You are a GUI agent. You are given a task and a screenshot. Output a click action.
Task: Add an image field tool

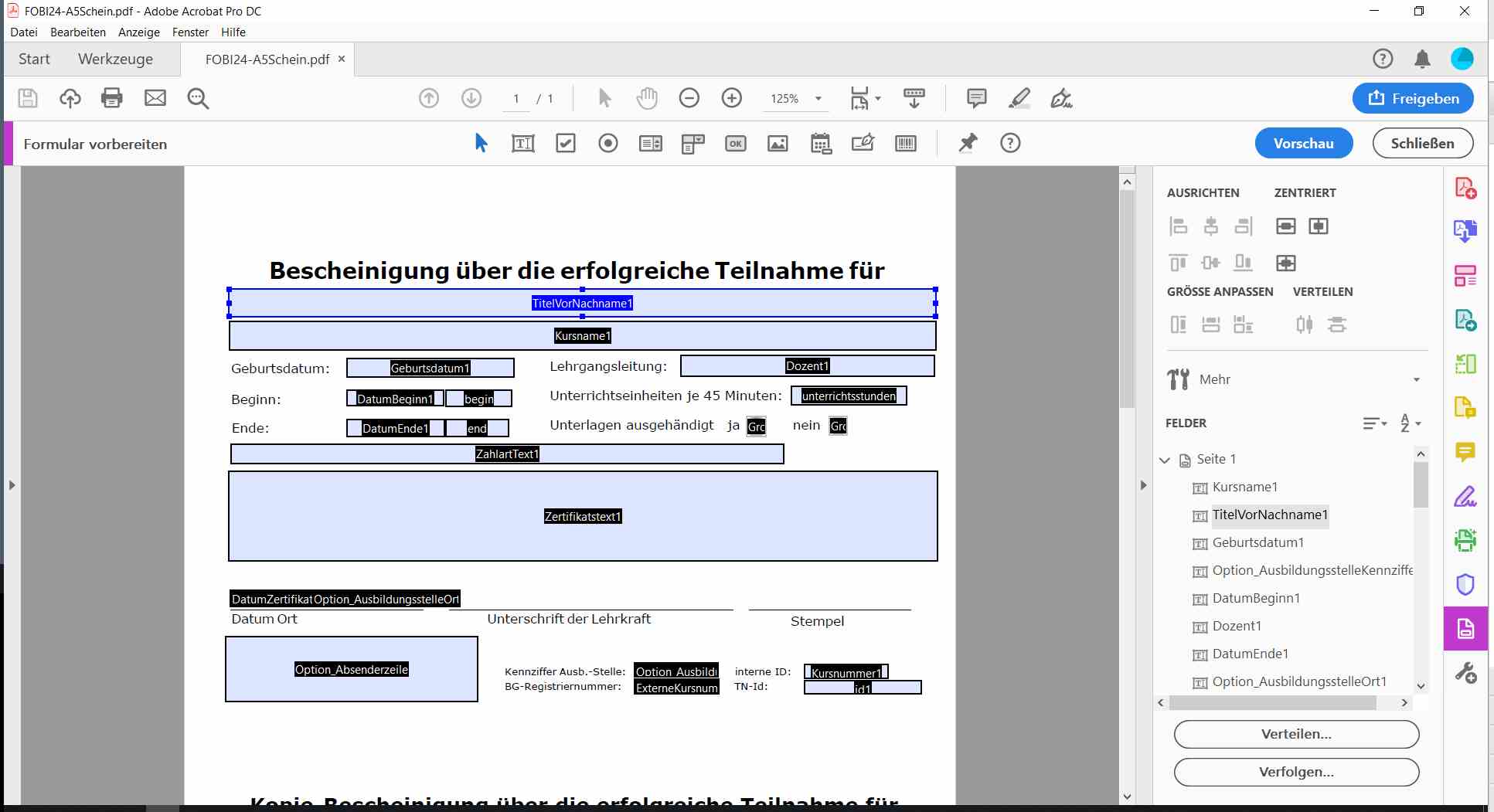coord(778,144)
